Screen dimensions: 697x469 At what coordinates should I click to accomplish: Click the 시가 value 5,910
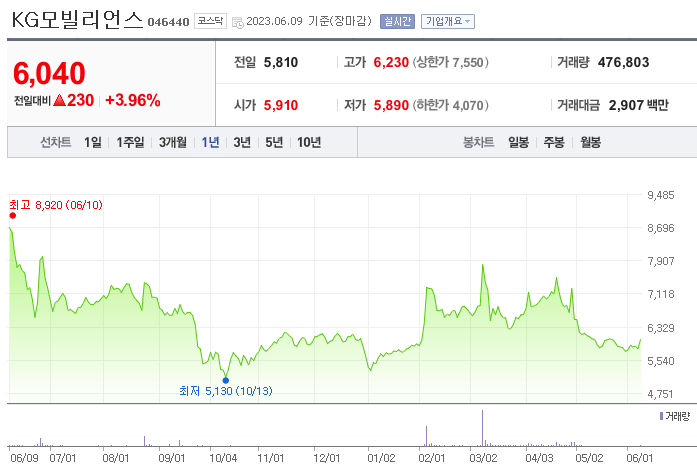281,105
